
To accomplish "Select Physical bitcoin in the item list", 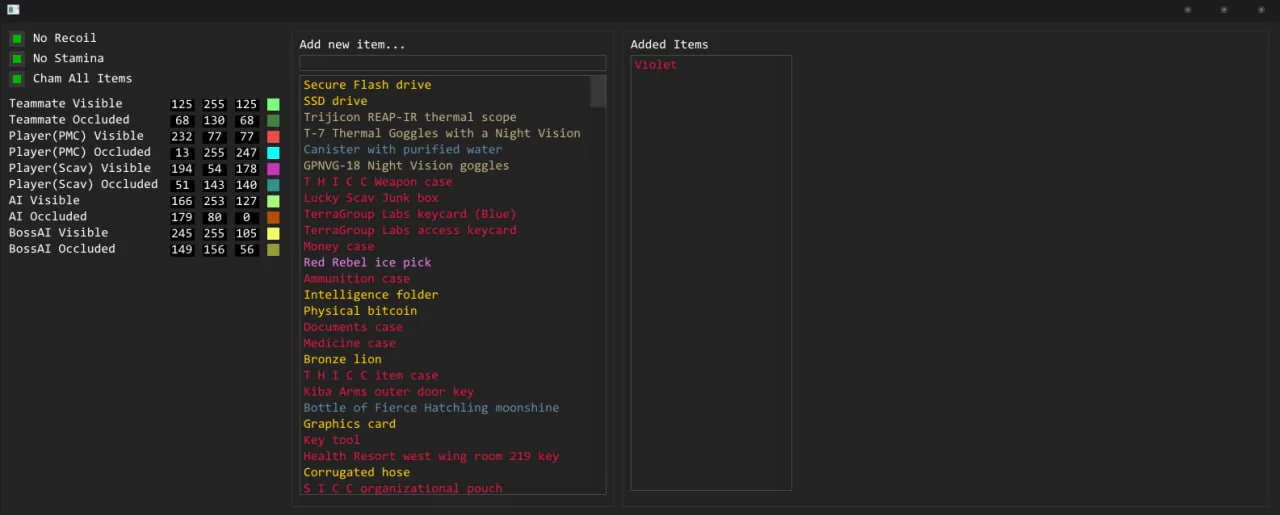I will tap(360, 311).
